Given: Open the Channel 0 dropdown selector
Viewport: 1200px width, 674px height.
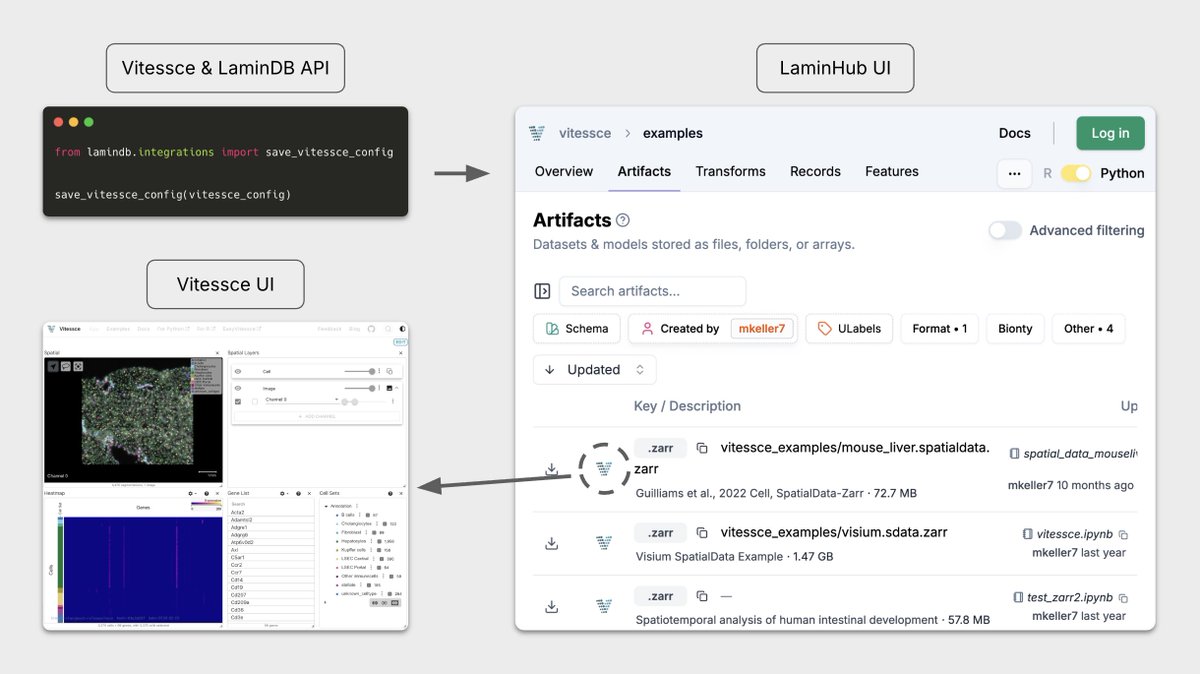Looking at the screenshot, I should (x=302, y=400).
